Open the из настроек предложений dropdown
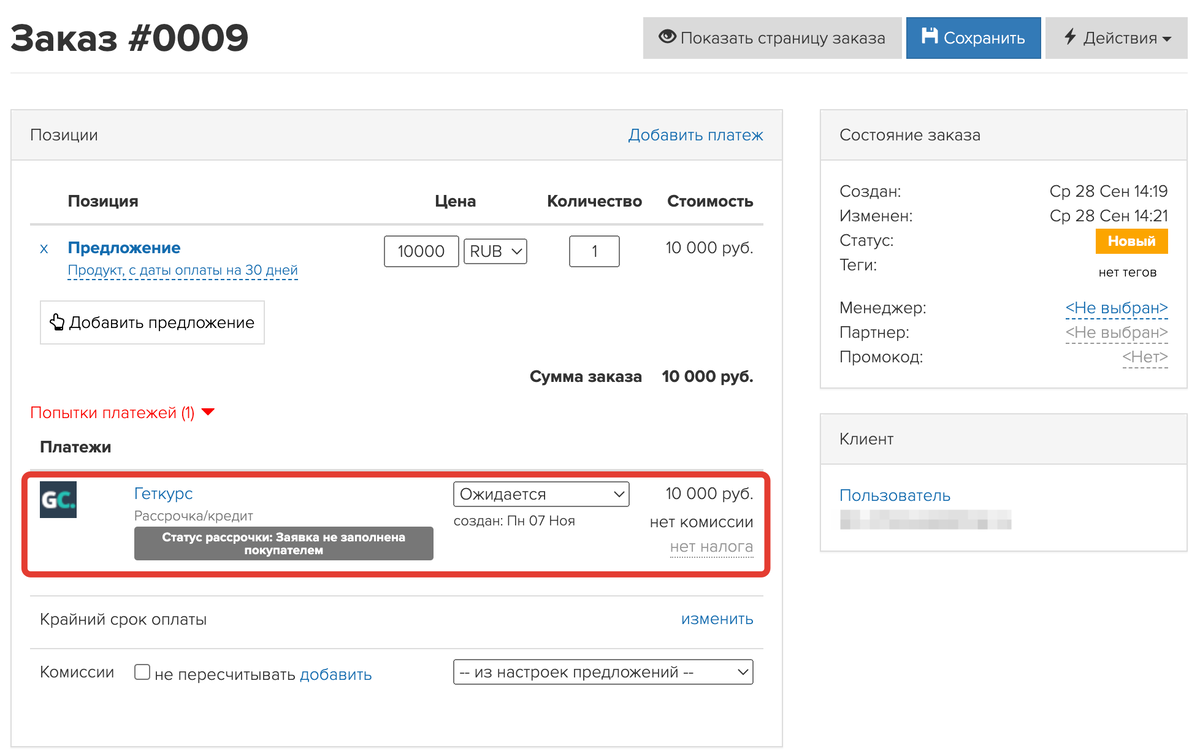 [603, 672]
